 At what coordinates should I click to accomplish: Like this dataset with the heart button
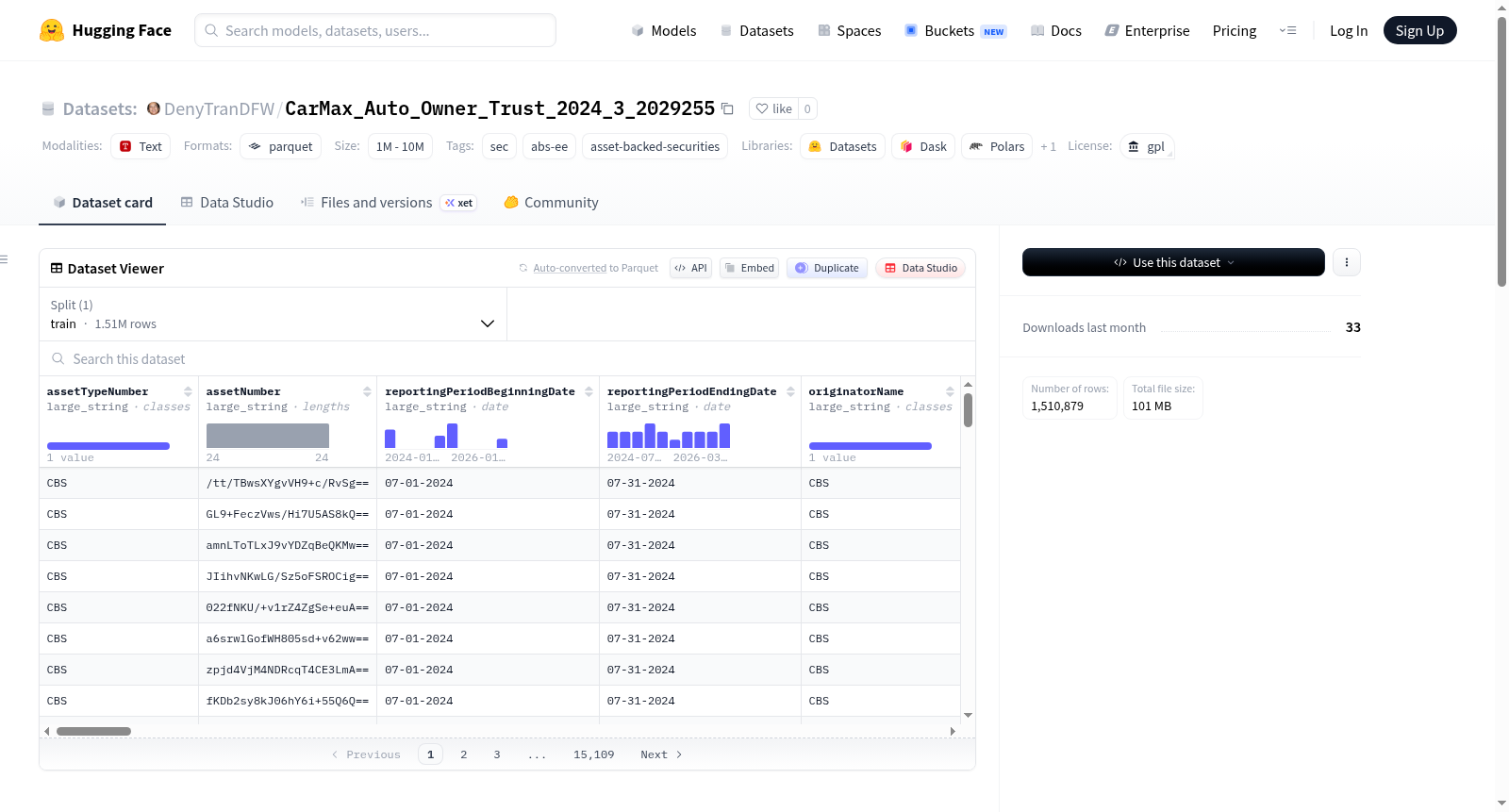pos(773,108)
